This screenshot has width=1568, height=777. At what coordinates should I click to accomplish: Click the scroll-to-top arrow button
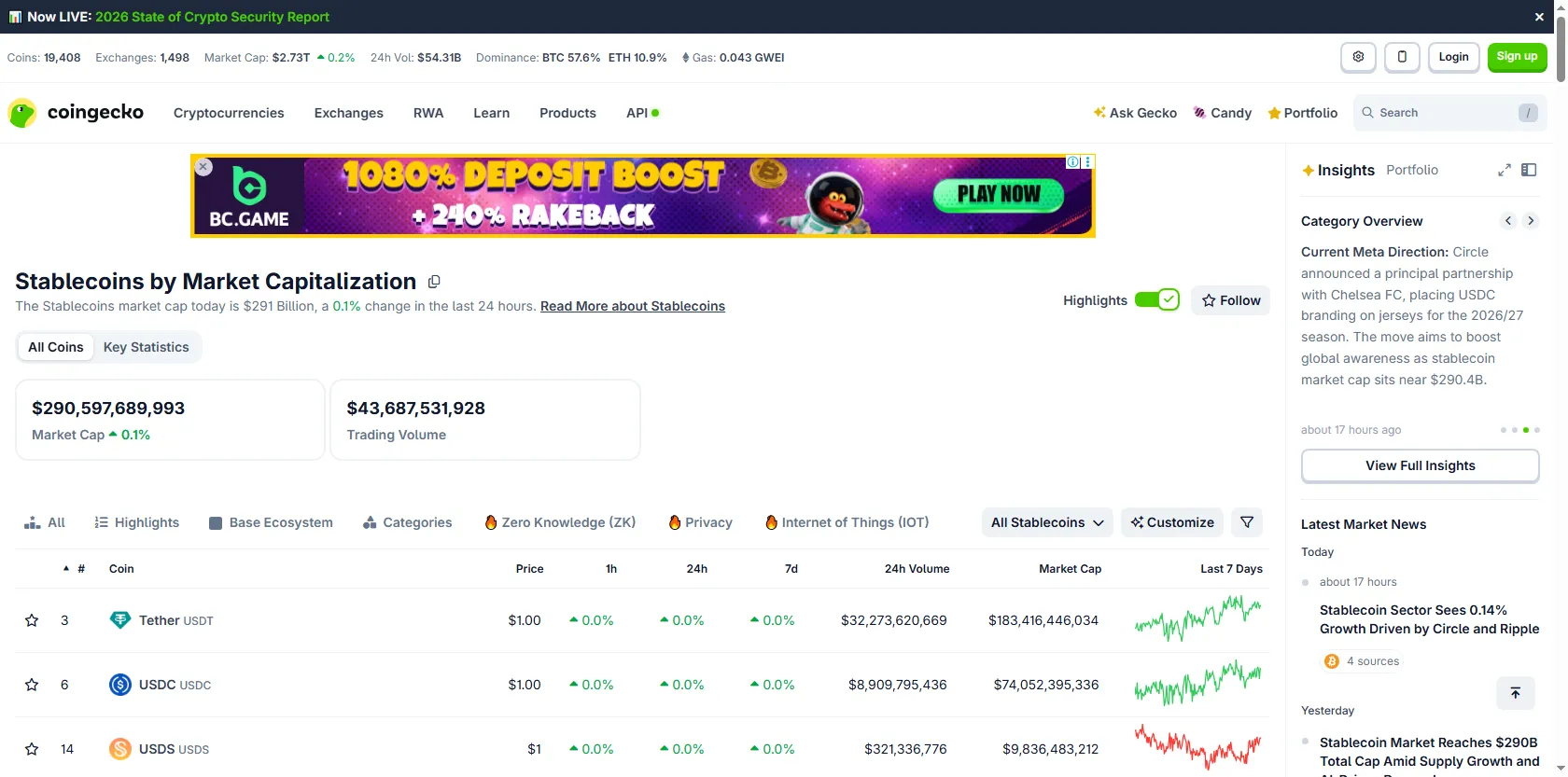1516,692
